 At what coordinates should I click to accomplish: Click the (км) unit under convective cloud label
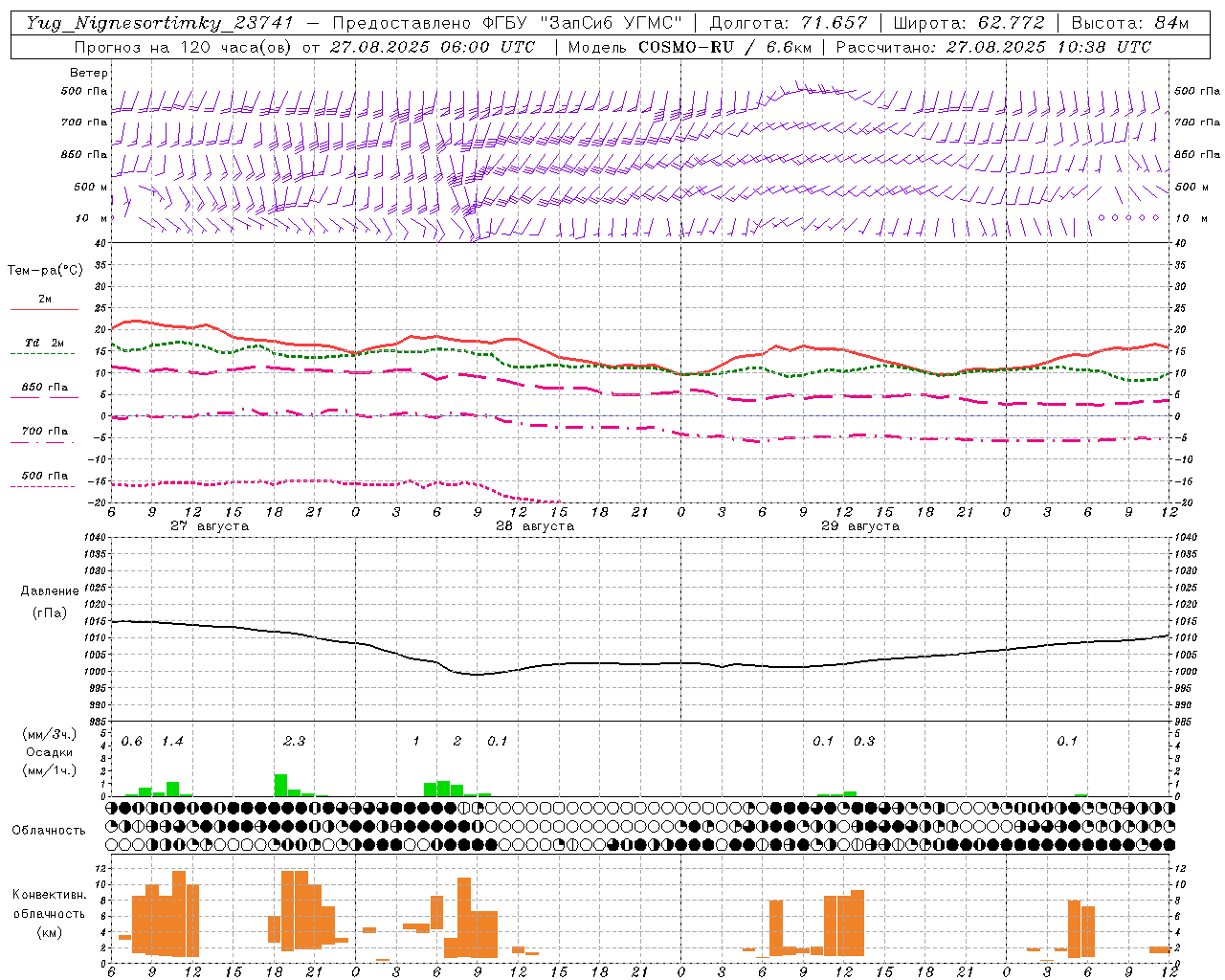49,932
